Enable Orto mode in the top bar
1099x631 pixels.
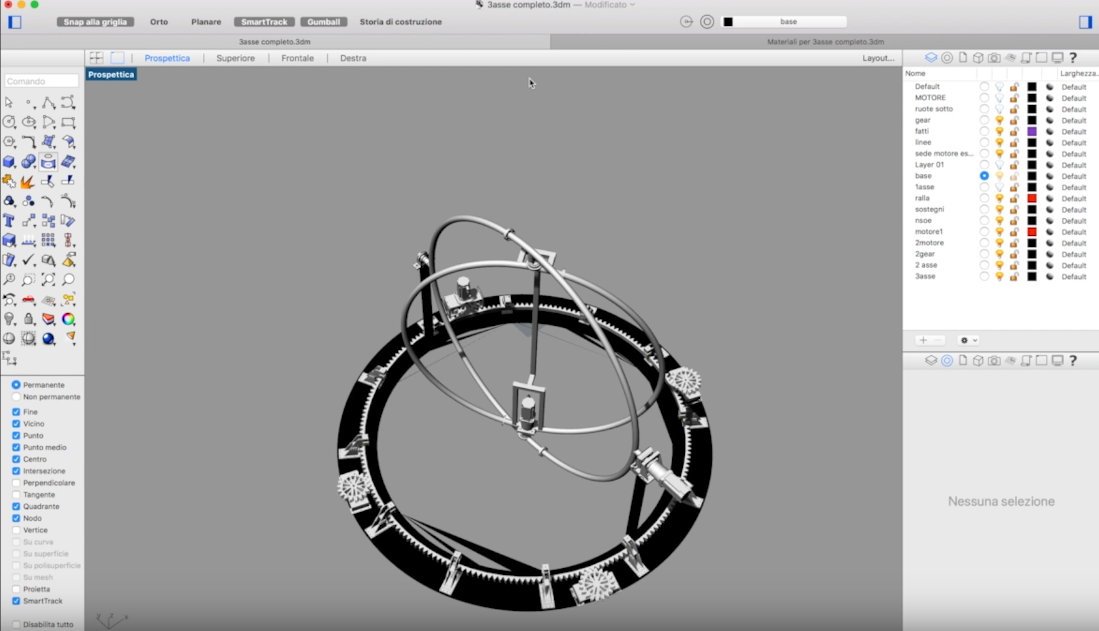159,22
